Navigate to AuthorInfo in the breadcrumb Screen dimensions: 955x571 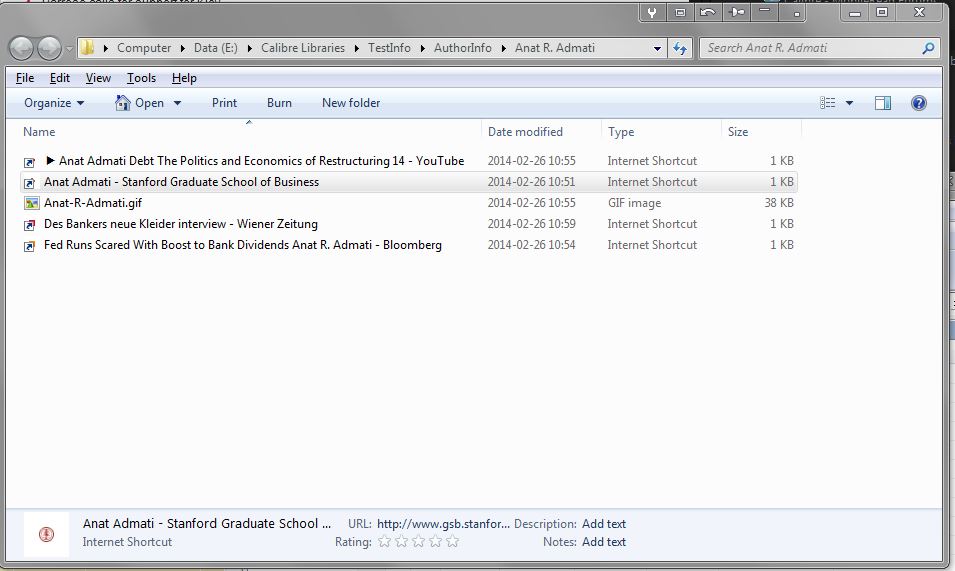point(462,48)
